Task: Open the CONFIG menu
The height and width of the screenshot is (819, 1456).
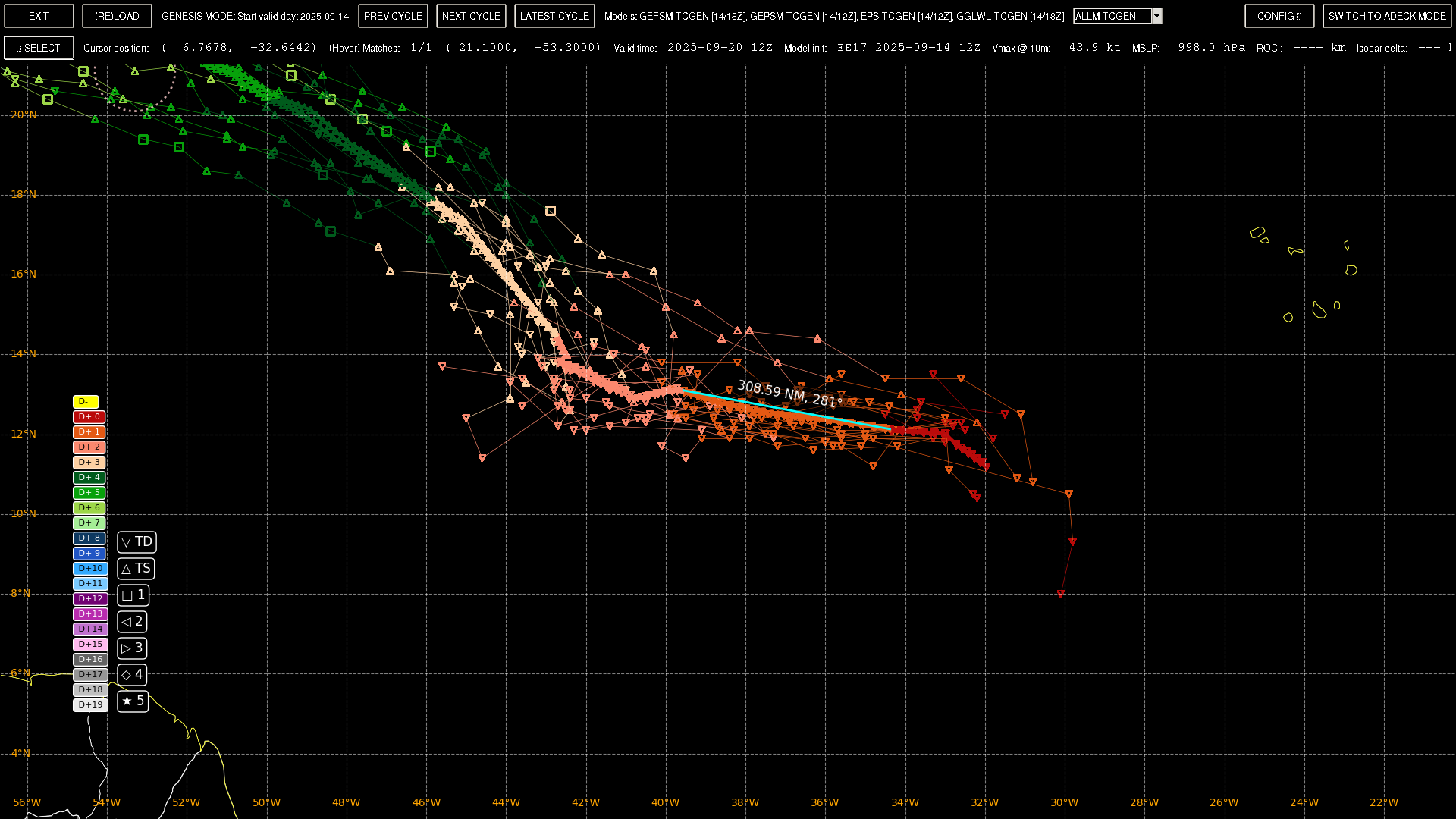Action: pos(1279,16)
